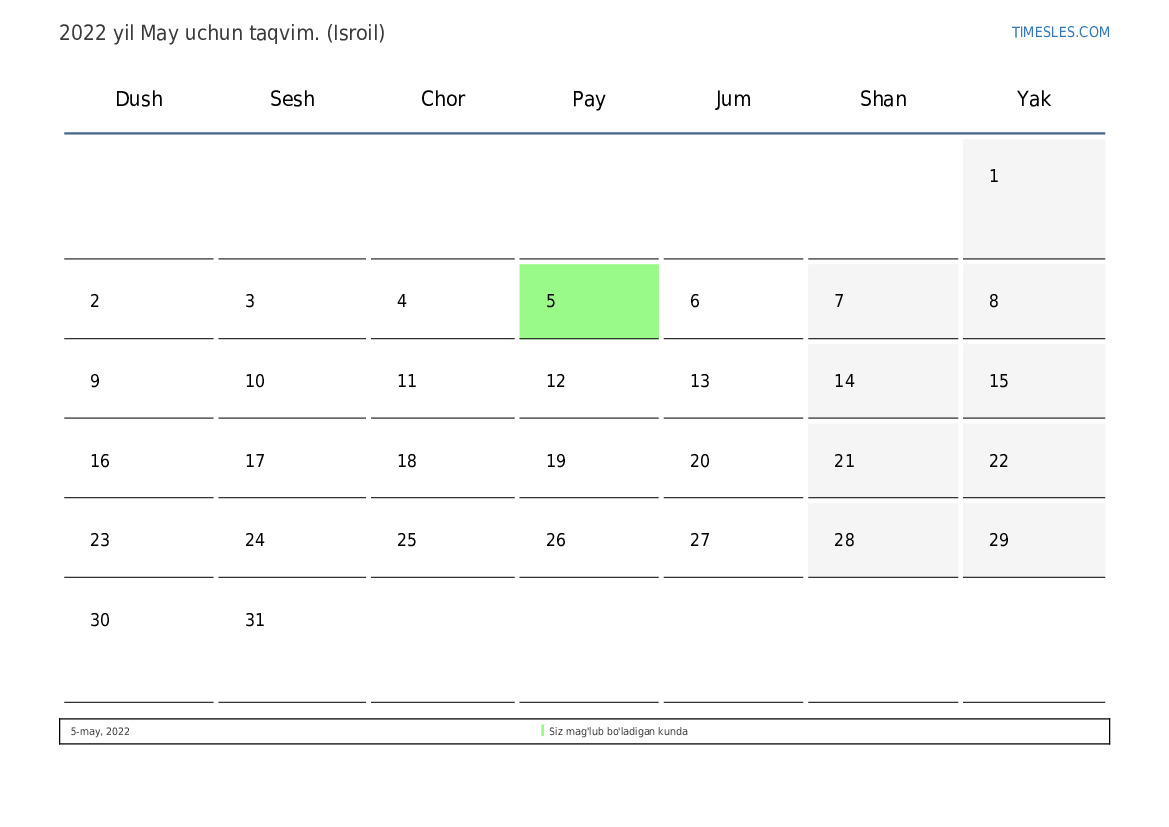Click day 14 in the calendar
This screenshot has width=1169, height=827.
pos(883,381)
